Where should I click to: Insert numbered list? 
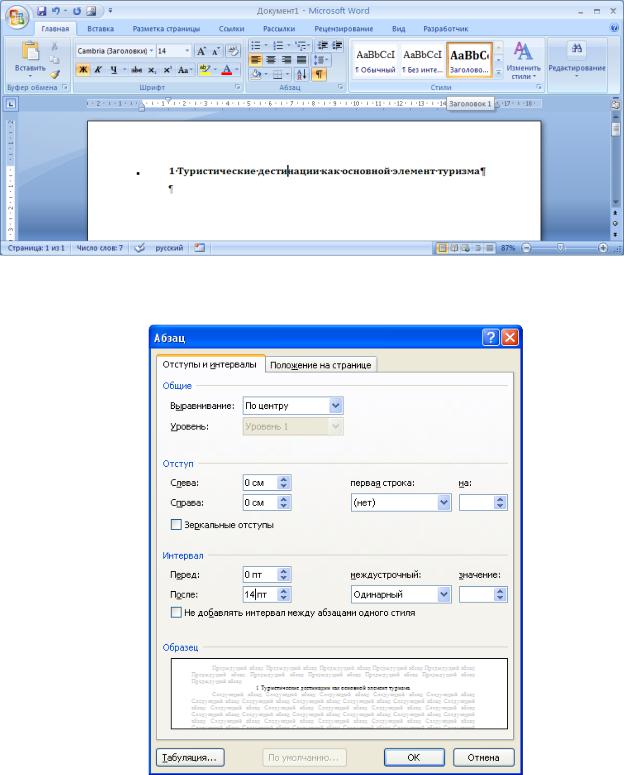[278, 45]
